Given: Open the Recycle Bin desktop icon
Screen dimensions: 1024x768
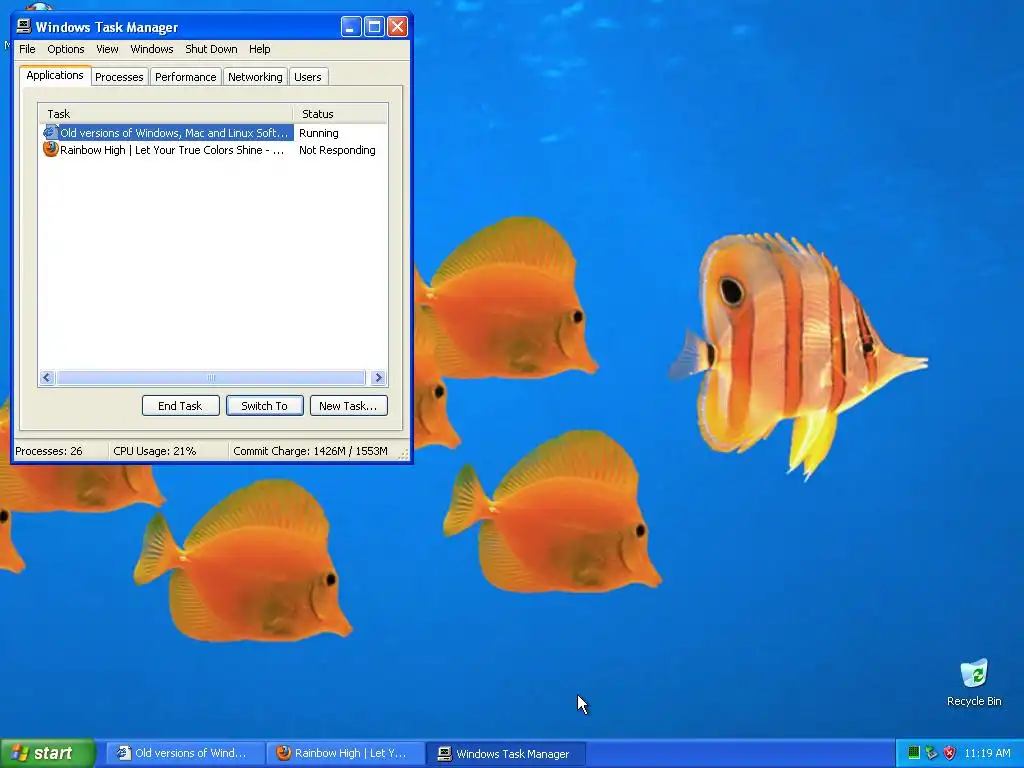Looking at the screenshot, I should coord(974,683).
